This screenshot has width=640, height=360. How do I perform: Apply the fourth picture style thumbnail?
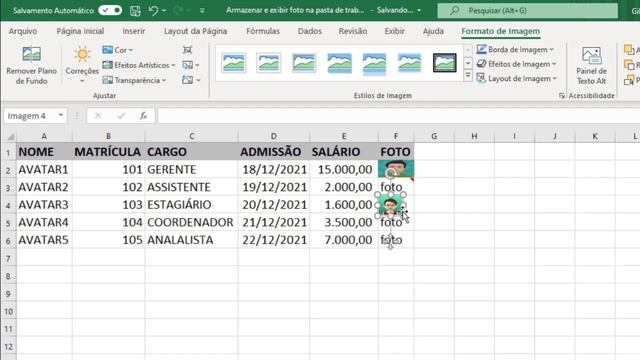pyautogui.click(x=339, y=63)
